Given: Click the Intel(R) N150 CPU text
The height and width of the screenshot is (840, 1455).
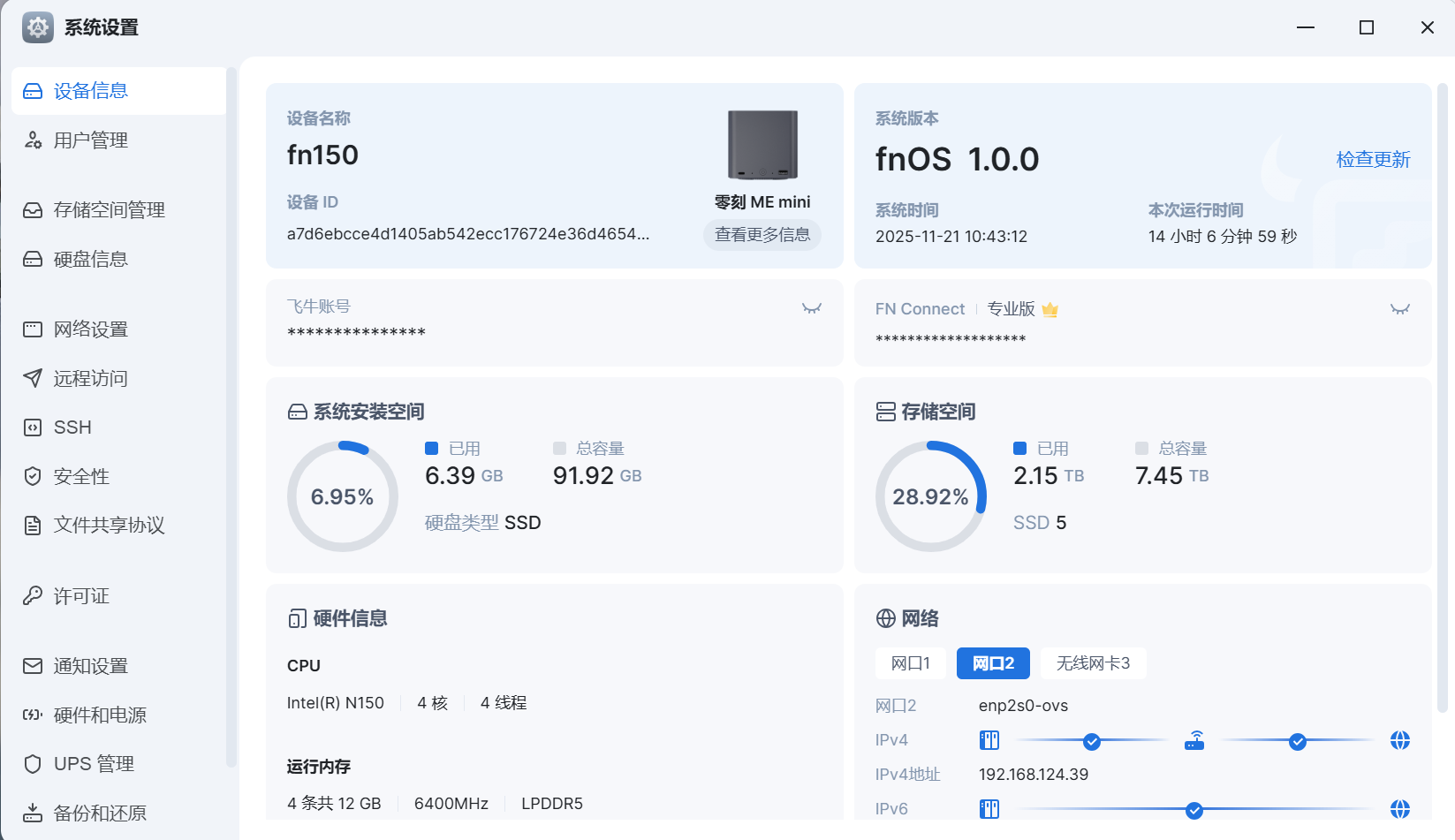Looking at the screenshot, I should tap(336, 703).
